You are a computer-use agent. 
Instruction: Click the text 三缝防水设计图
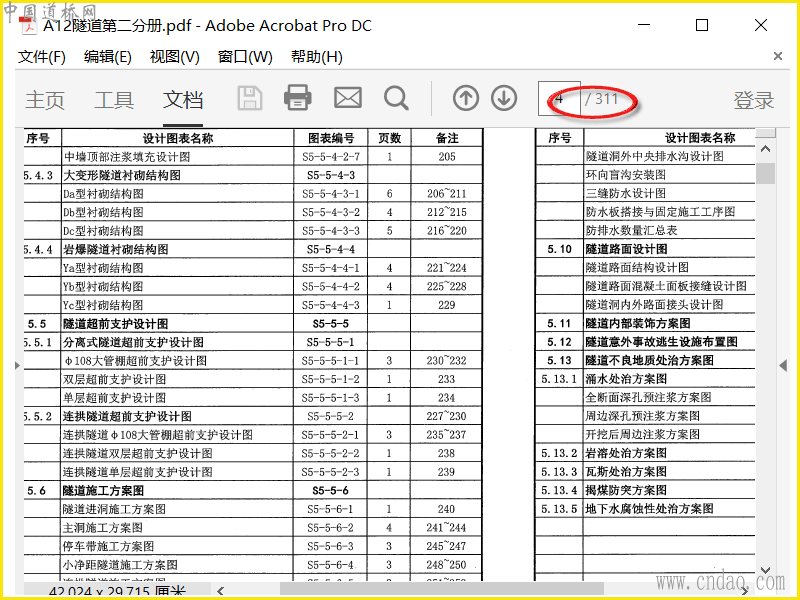(626, 193)
